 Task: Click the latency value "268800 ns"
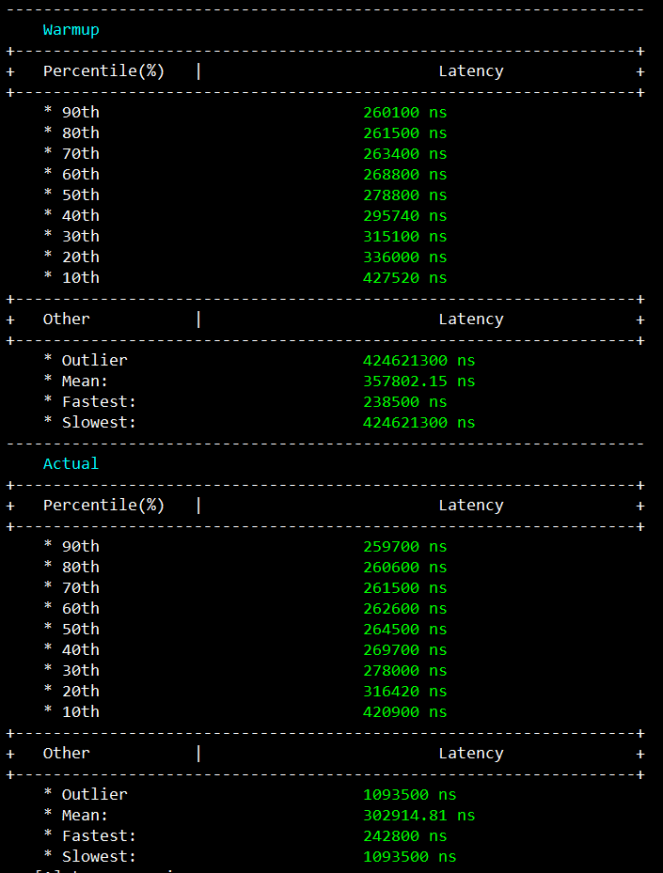pyautogui.click(x=405, y=174)
